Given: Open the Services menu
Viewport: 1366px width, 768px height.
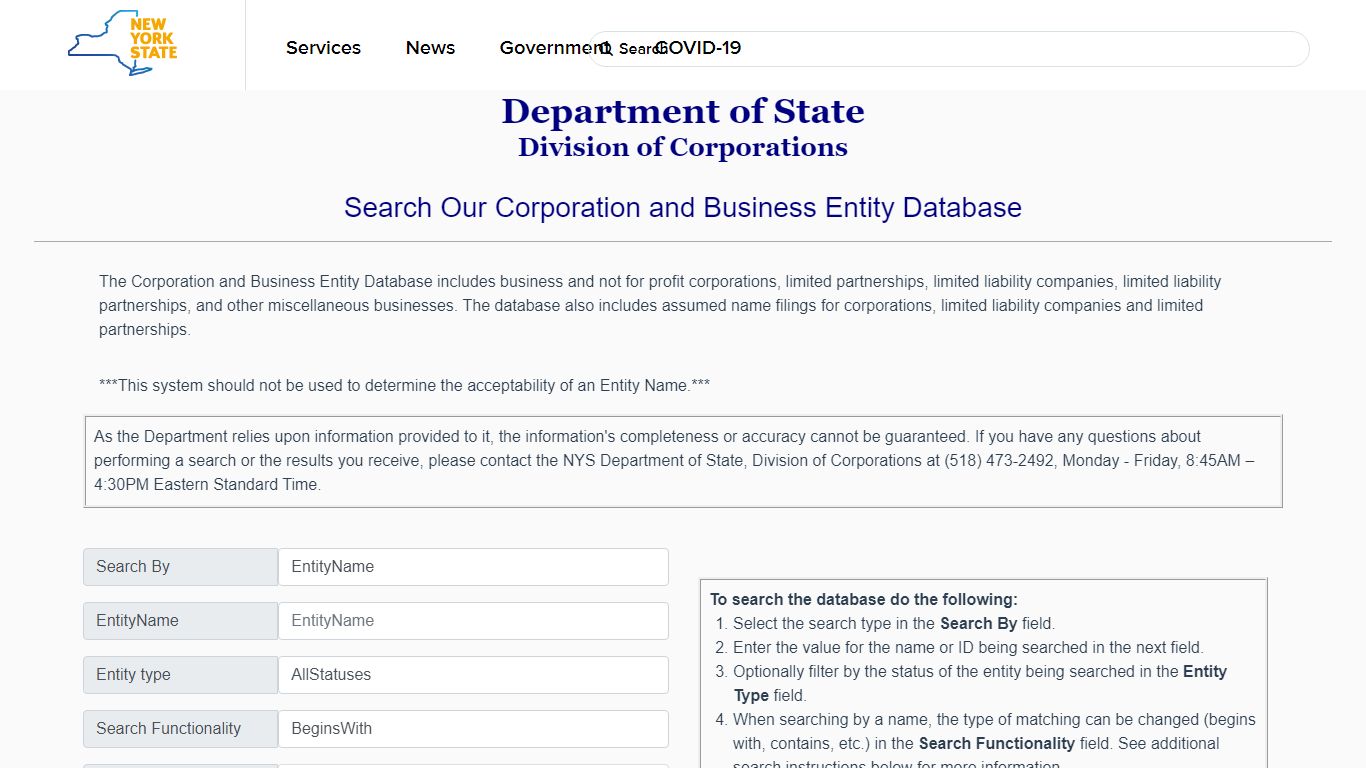Looking at the screenshot, I should pyautogui.click(x=323, y=48).
